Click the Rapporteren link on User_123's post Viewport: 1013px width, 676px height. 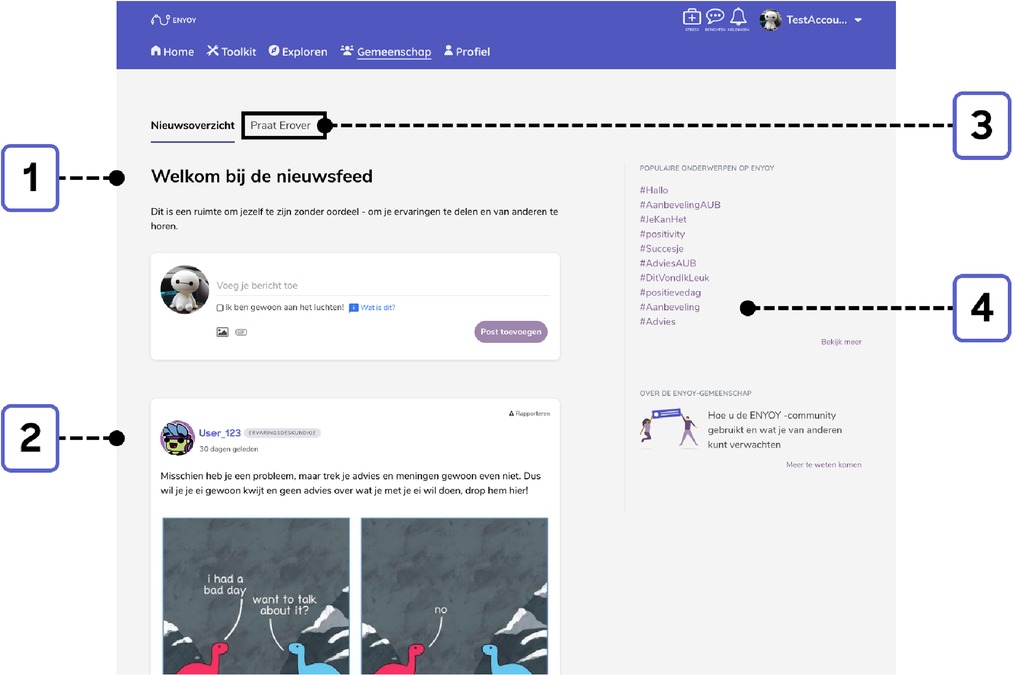pos(529,414)
